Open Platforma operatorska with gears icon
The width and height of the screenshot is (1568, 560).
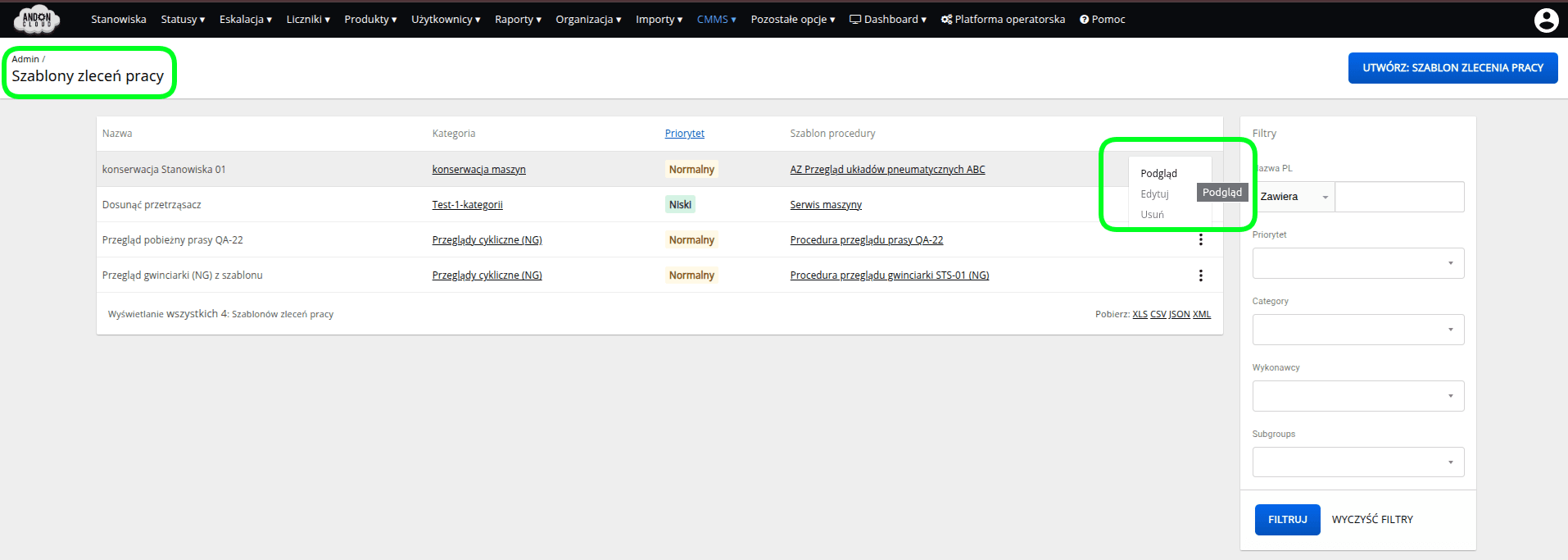tap(1003, 20)
